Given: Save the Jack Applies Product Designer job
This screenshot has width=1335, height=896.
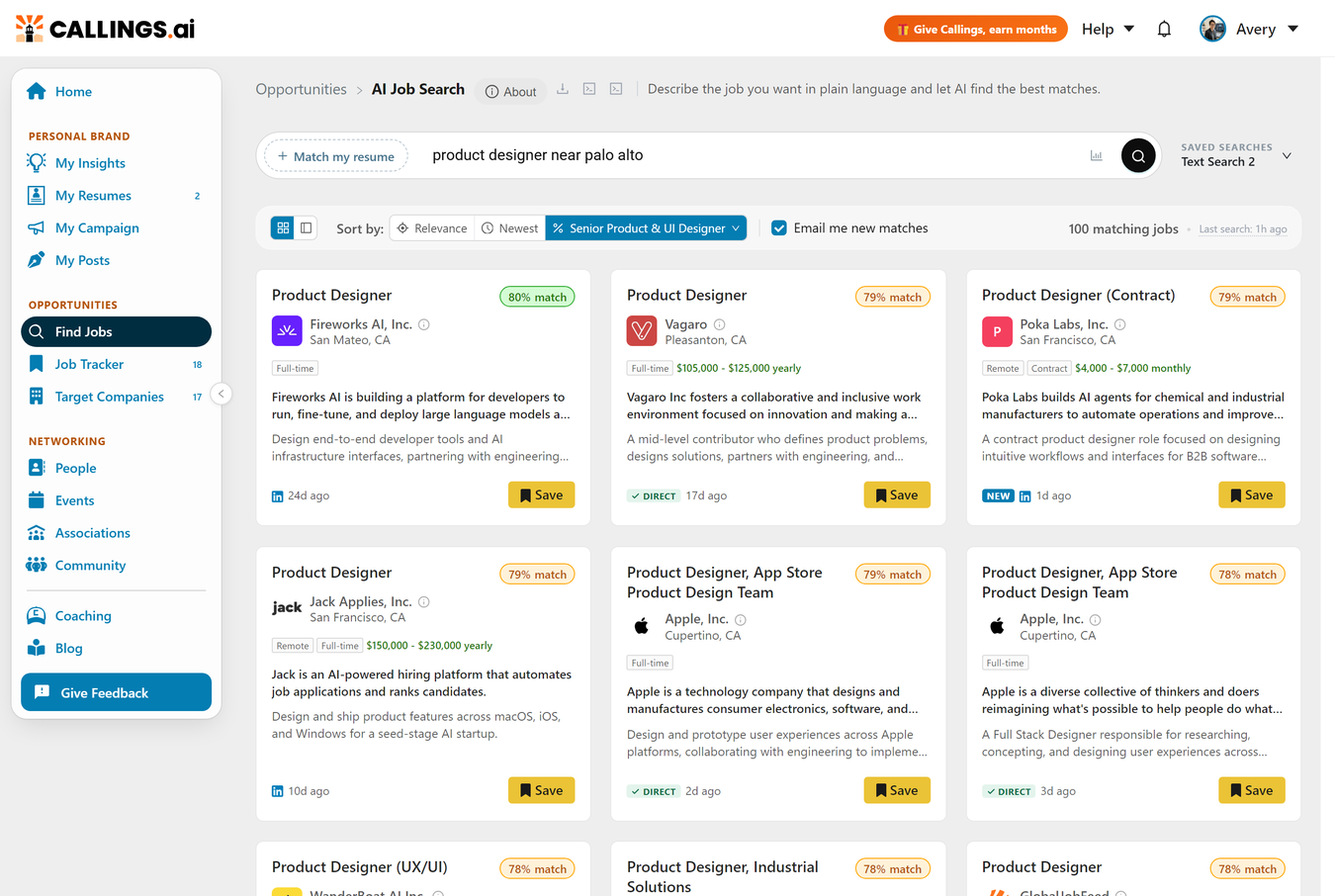Looking at the screenshot, I should coord(541,790).
